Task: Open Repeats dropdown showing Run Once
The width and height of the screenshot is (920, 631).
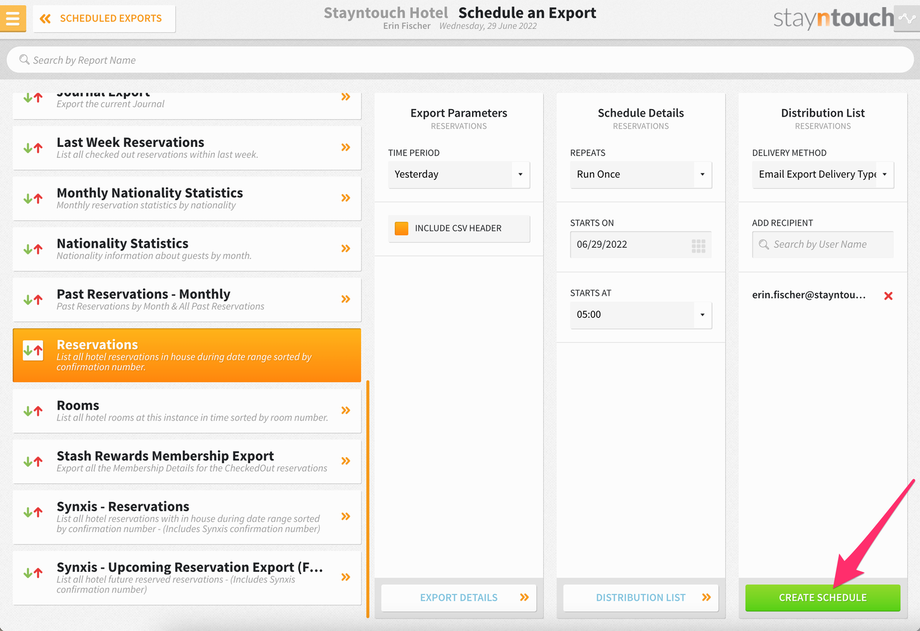Action: coord(641,174)
